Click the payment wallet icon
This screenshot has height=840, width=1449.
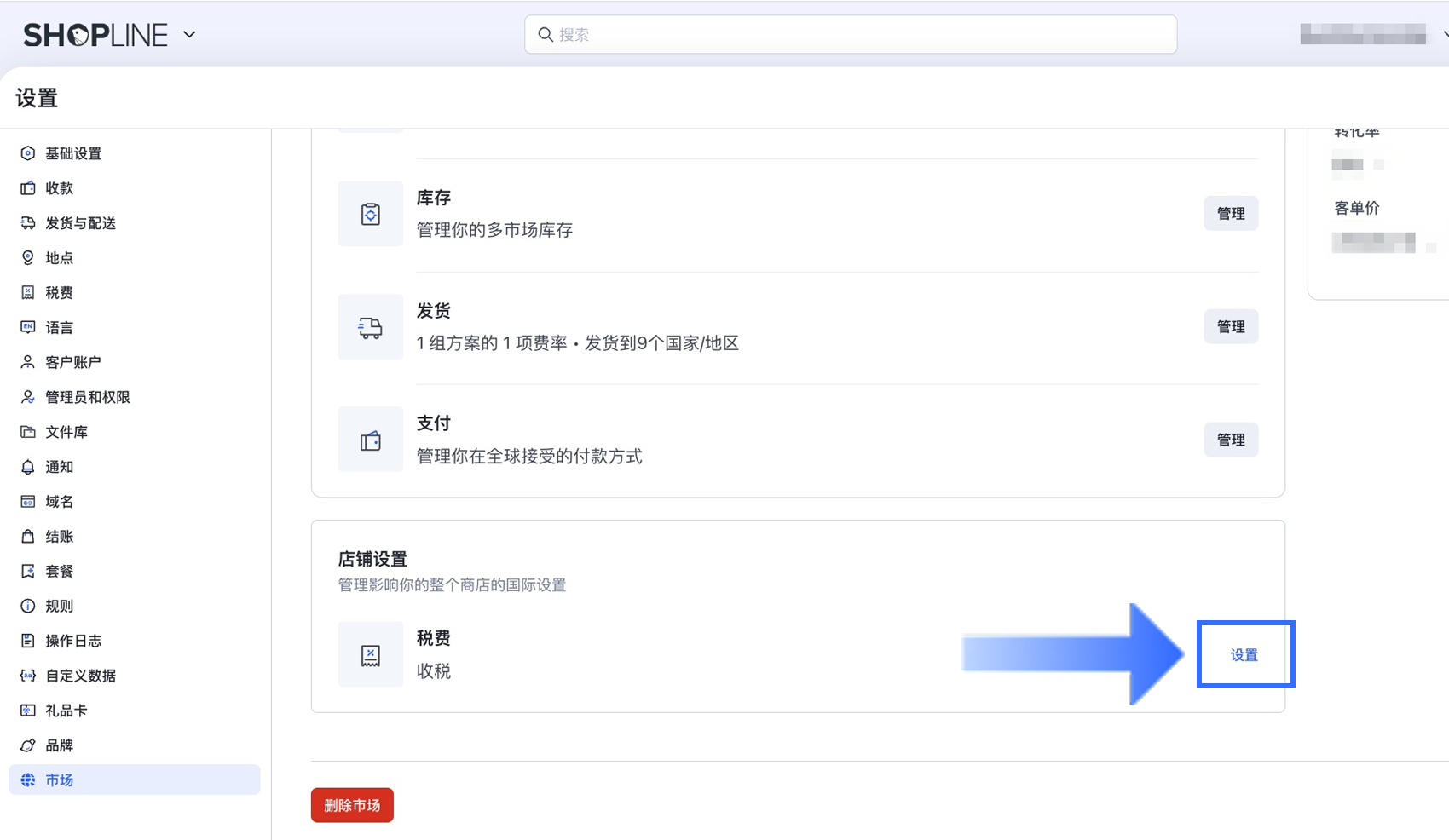[x=370, y=440]
